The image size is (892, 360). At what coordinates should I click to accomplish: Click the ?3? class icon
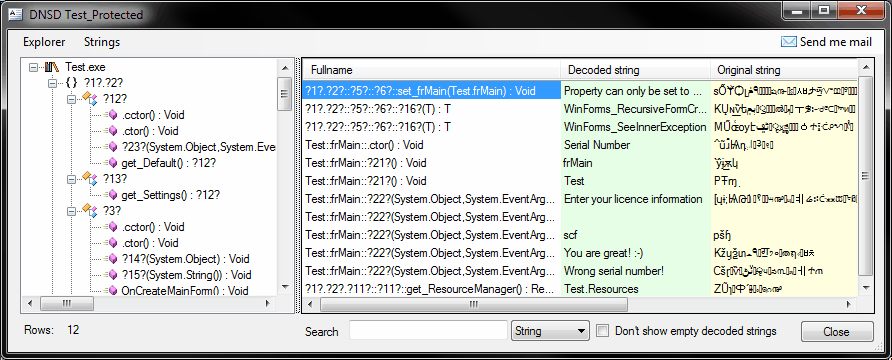[90, 211]
